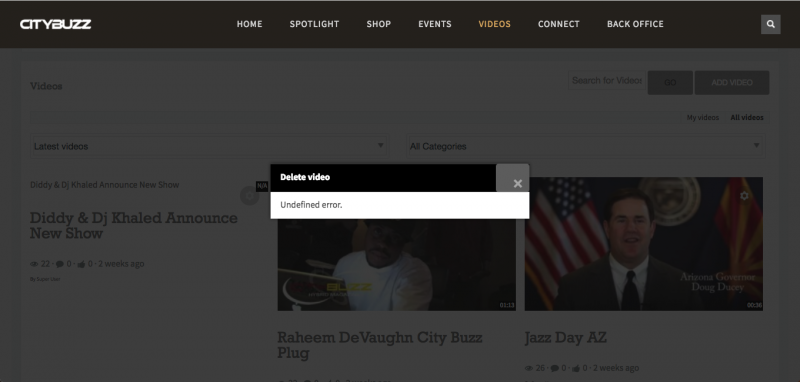Open the Spotlight menu item
Viewport: 800px width, 382px height.
pos(314,24)
